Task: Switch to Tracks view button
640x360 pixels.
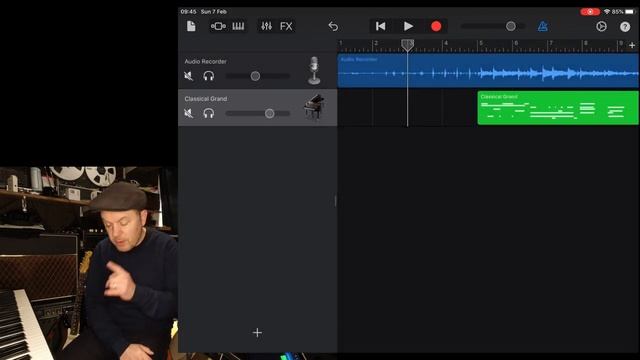Action: 218,26
